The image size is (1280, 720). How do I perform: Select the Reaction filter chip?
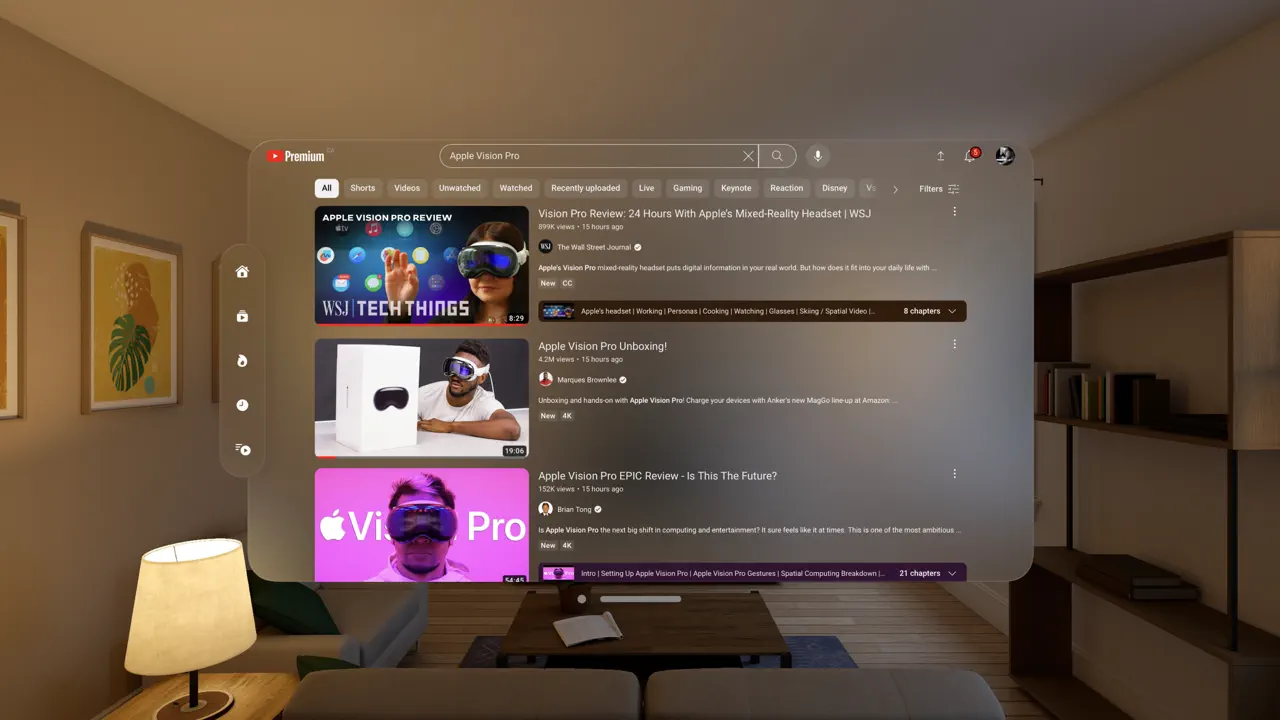pos(787,188)
